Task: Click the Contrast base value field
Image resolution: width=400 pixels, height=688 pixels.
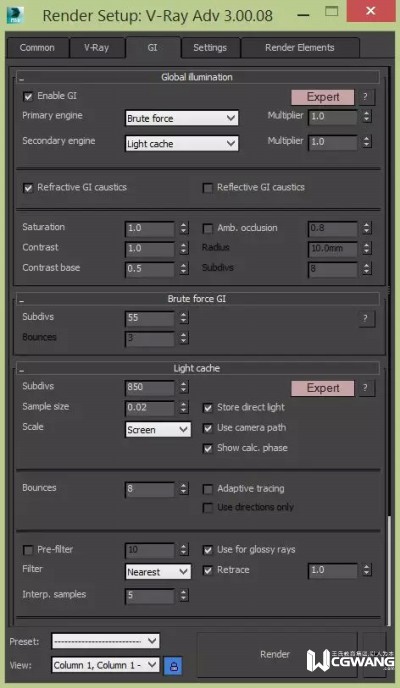Action: 150,269
